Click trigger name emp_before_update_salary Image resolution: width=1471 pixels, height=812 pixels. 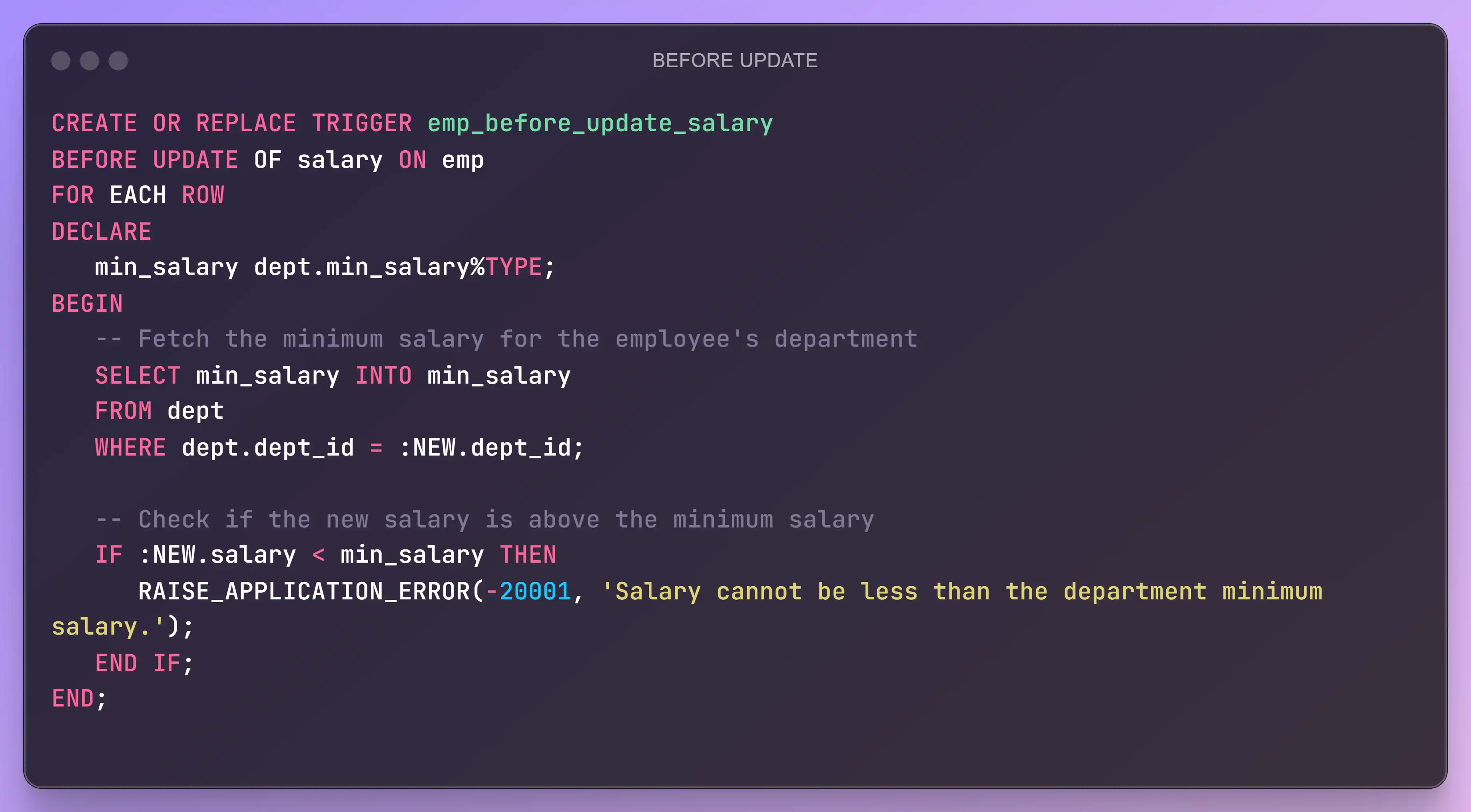pos(600,123)
